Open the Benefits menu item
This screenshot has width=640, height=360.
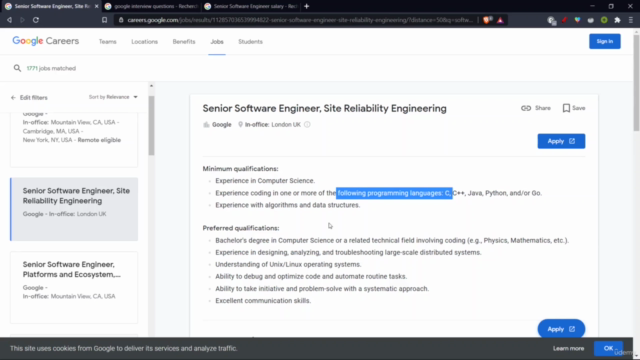pos(184,42)
